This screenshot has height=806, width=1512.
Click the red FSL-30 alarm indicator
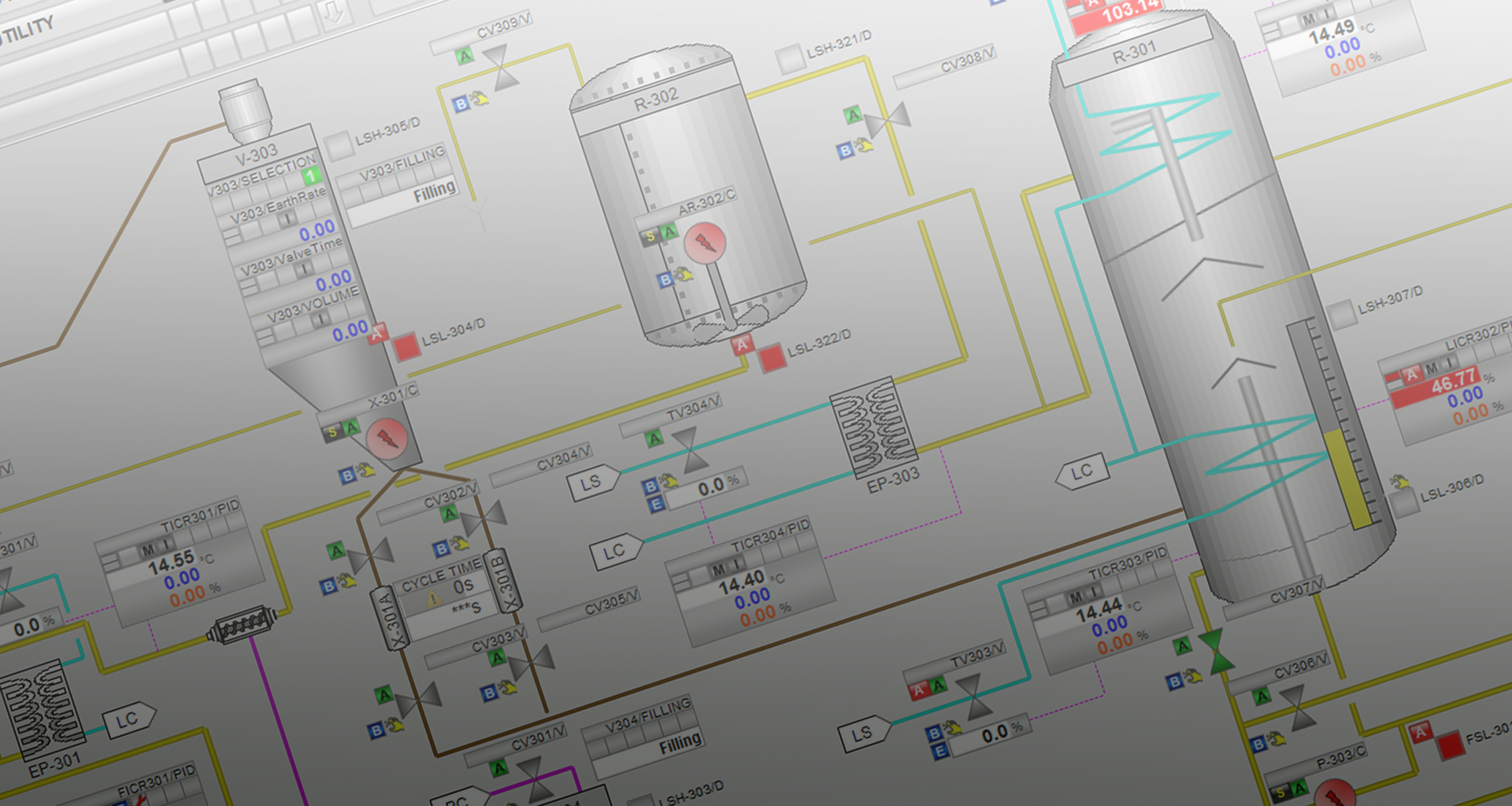(x=1450, y=745)
